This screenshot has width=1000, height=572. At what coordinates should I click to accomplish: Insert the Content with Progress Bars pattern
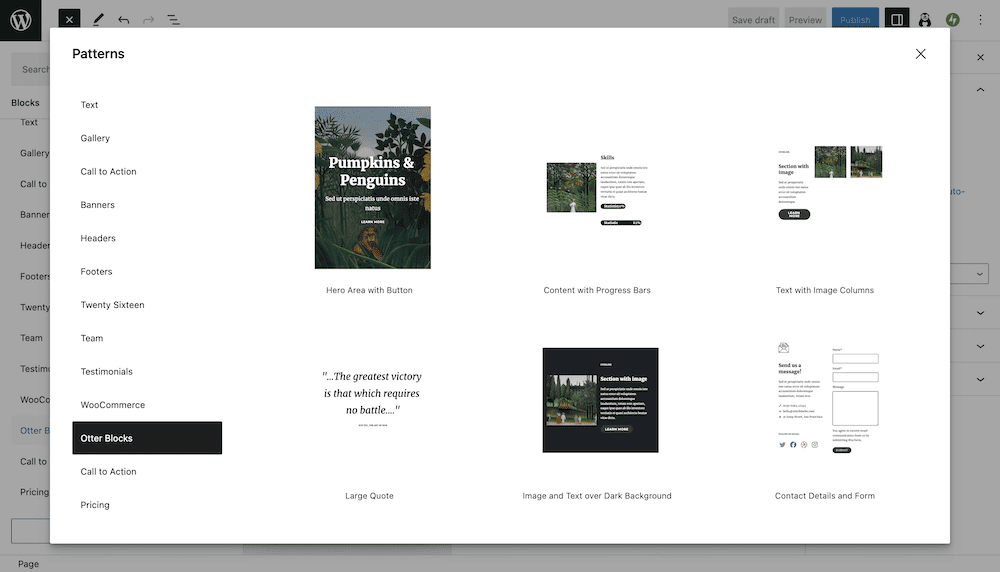tap(597, 191)
